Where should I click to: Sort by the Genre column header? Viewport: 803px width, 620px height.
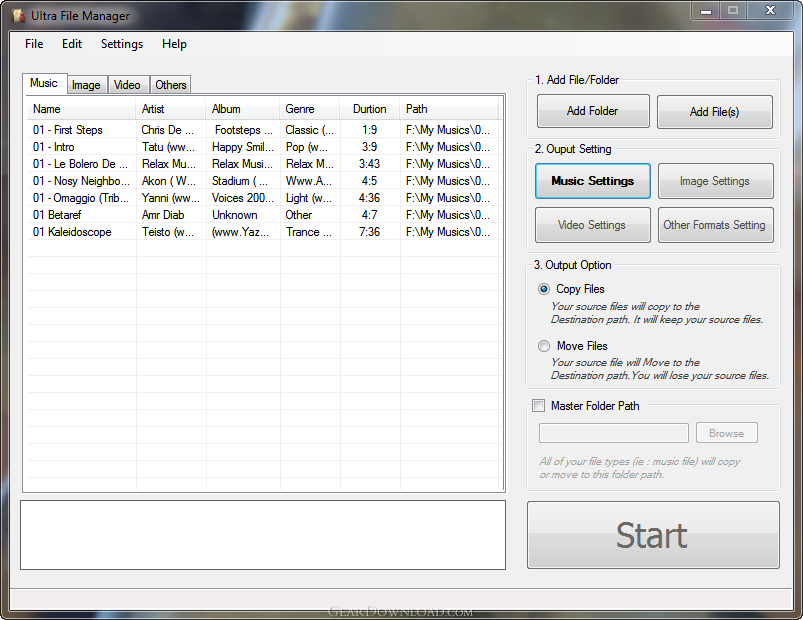tap(309, 109)
